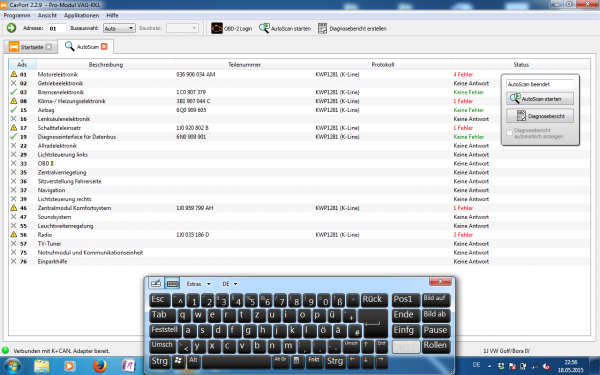Viewport: 600px width, 375px height.
Task: Click the Startseite tab car icon
Action: (x=14, y=47)
